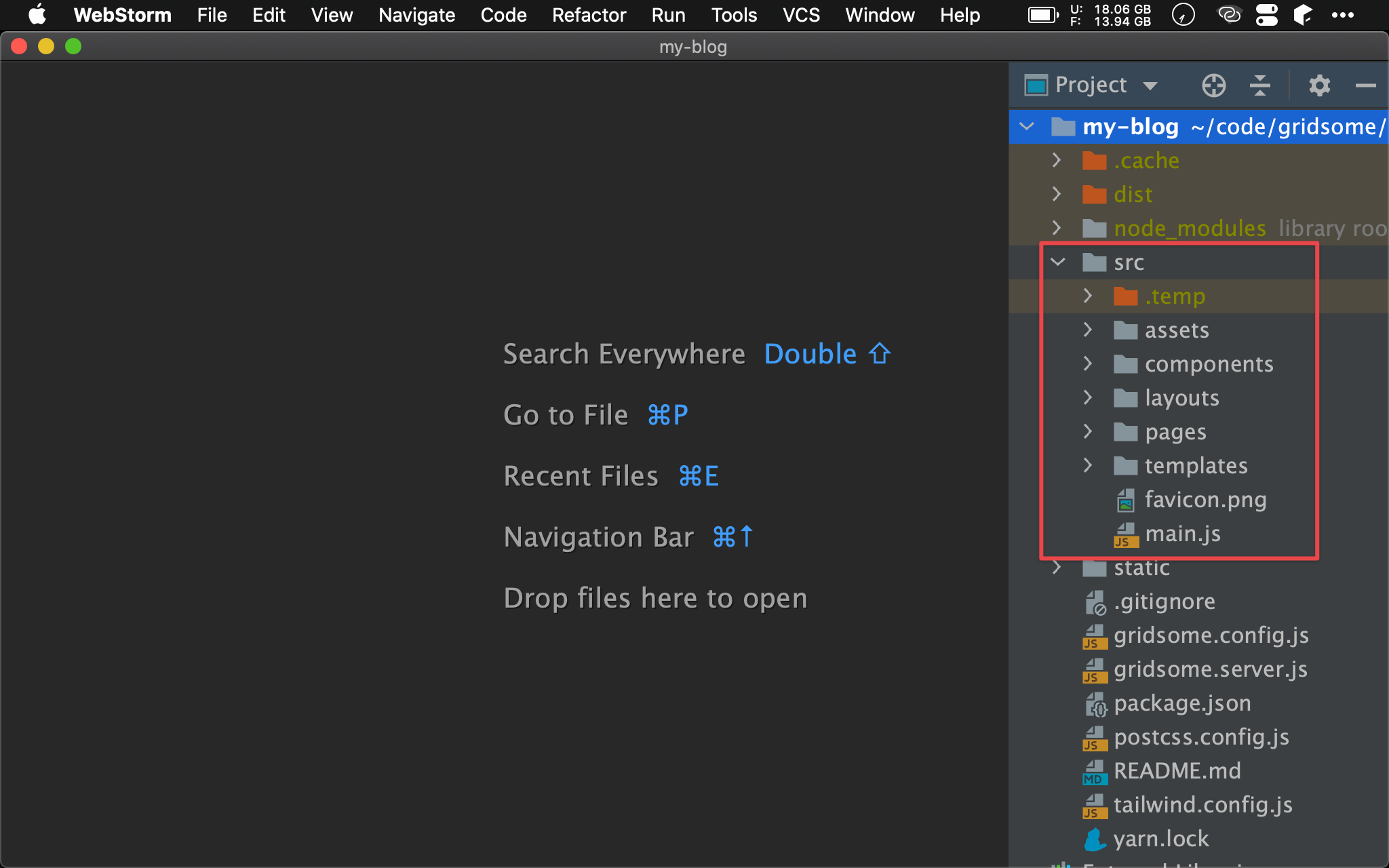Image resolution: width=1389 pixels, height=868 pixels.
Task: Click the postcss.config.js JS file icon
Action: [1095, 738]
